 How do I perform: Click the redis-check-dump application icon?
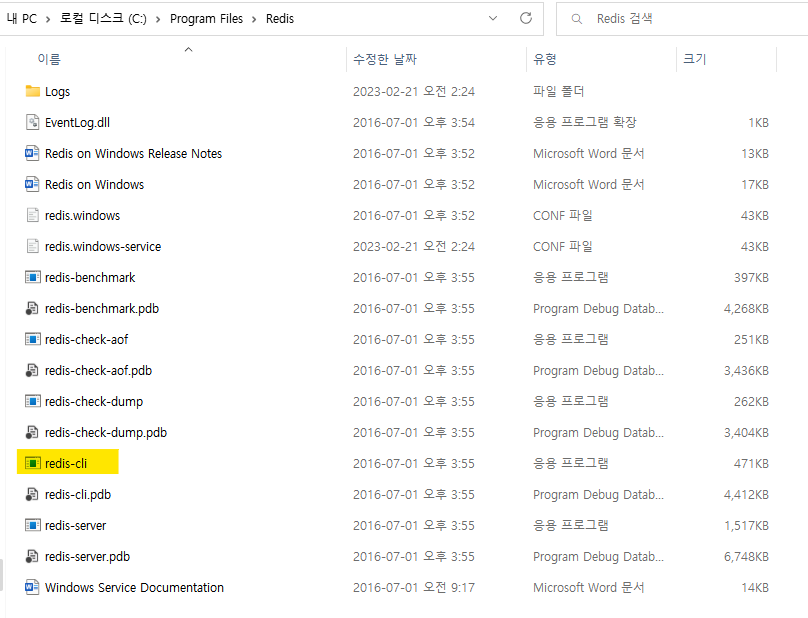click(32, 401)
